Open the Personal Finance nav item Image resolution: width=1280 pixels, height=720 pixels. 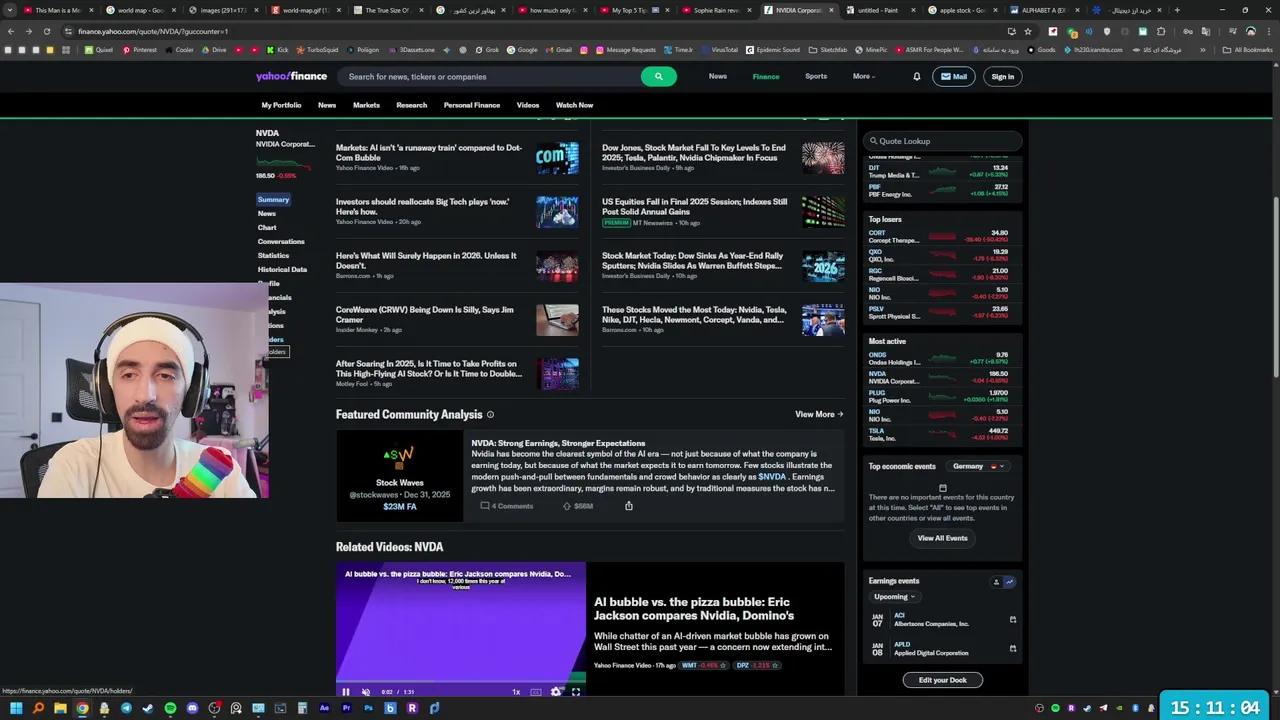[472, 105]
